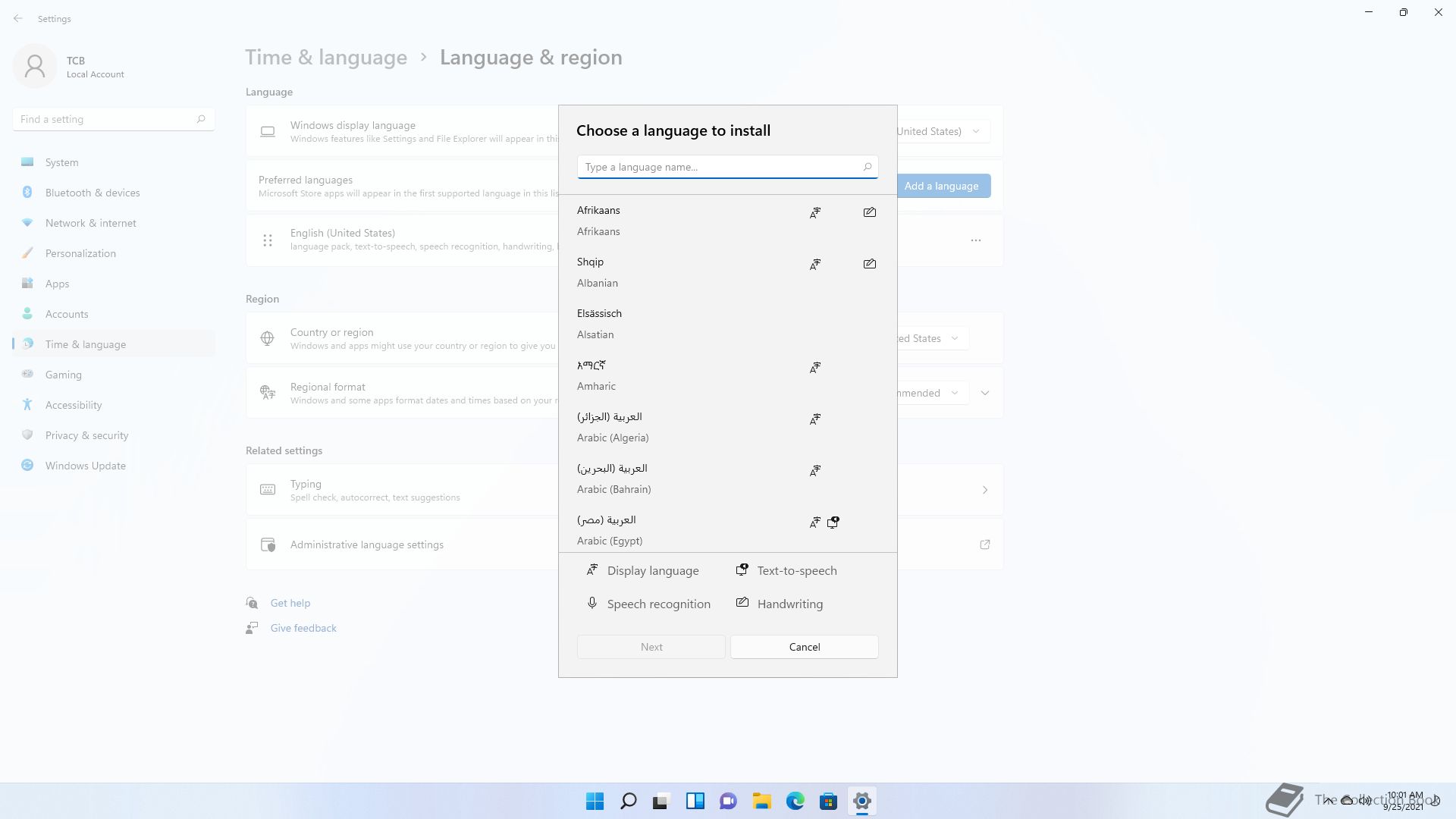This screenshot has width=1456, height=819.
Task: Open Task View on the taskbar
Action: click(661, 801)
